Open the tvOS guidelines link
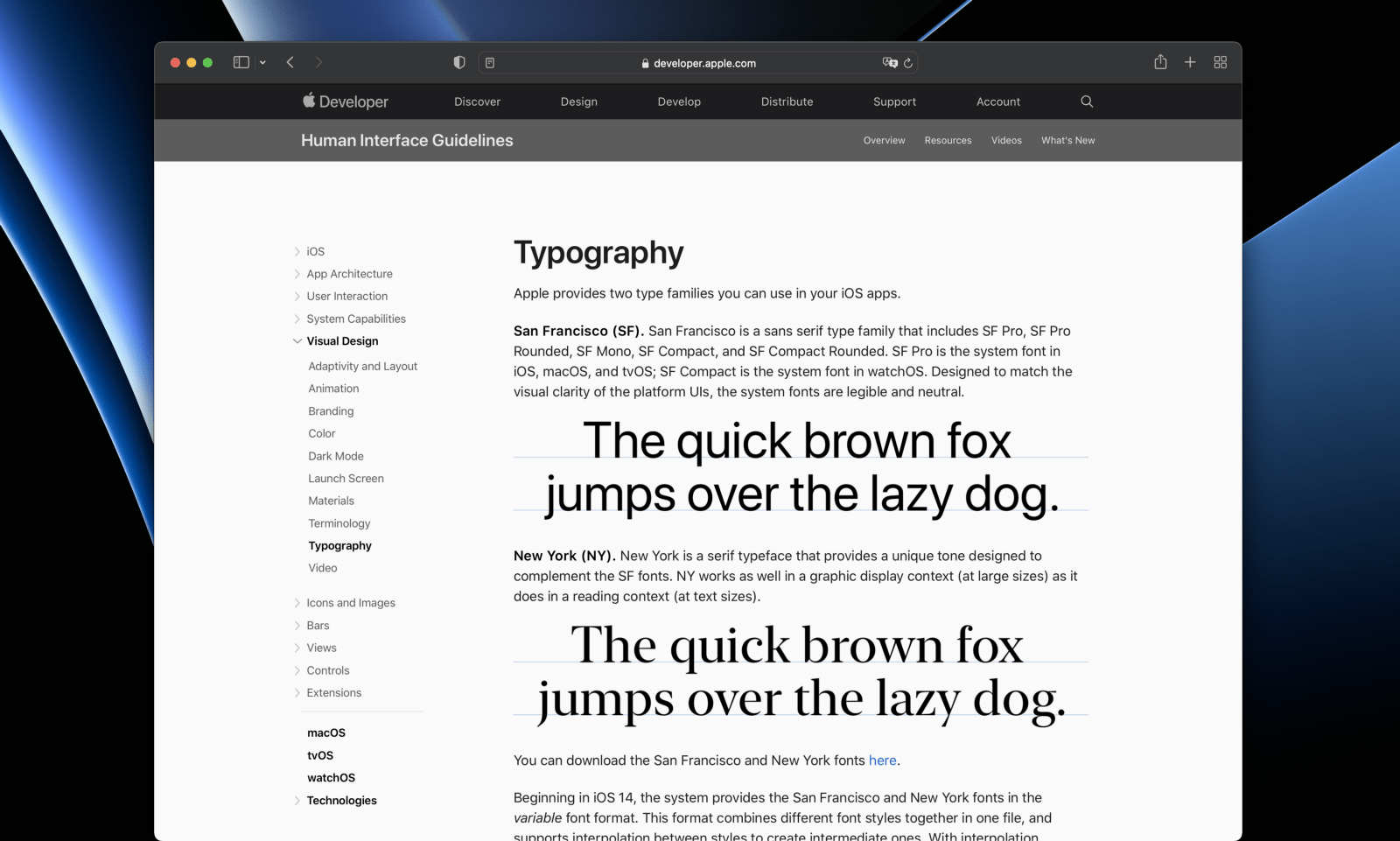Image resolution: width=1400 pixels, height=841 pixels. [320, 755]
